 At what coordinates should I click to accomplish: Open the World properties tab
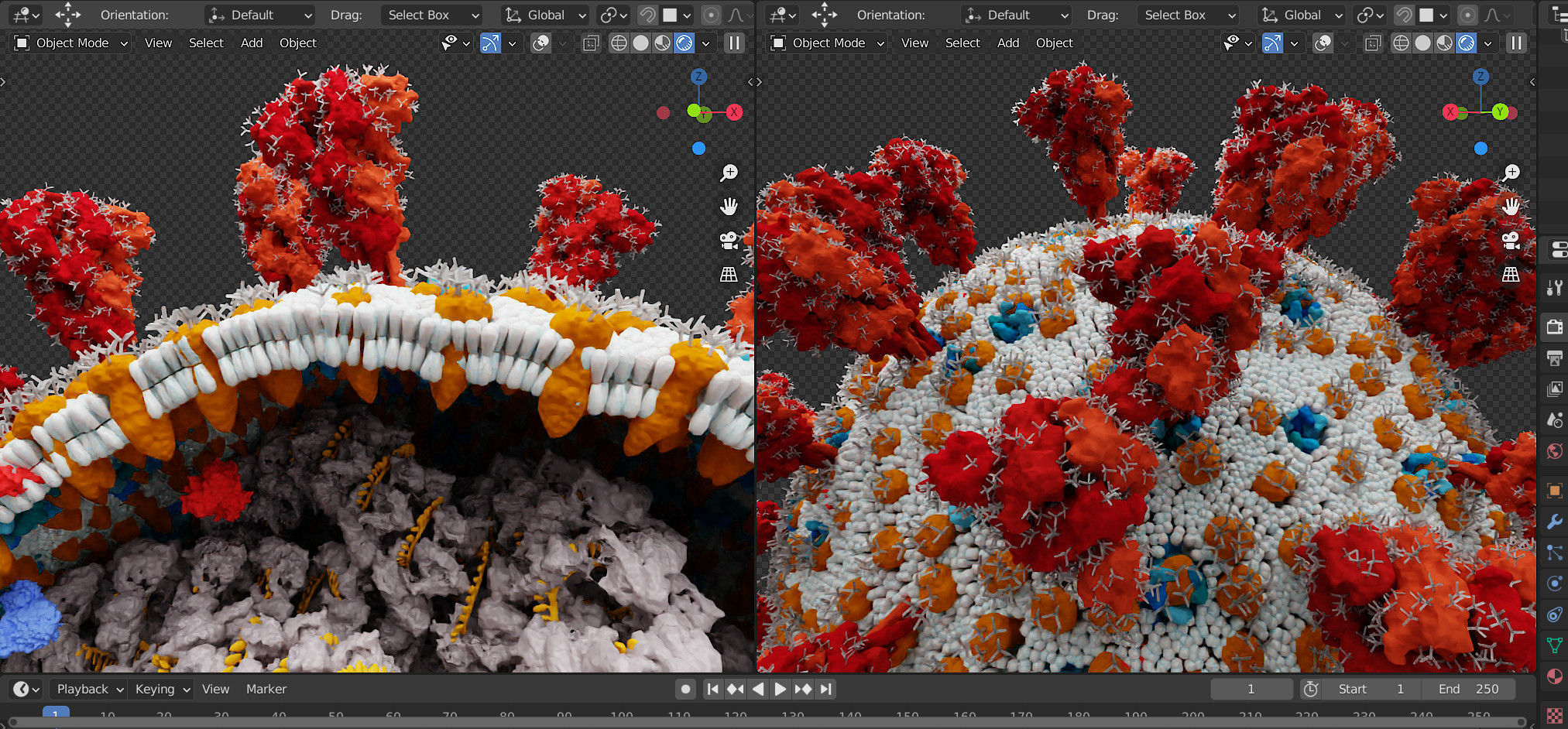tap(1554, 451)
